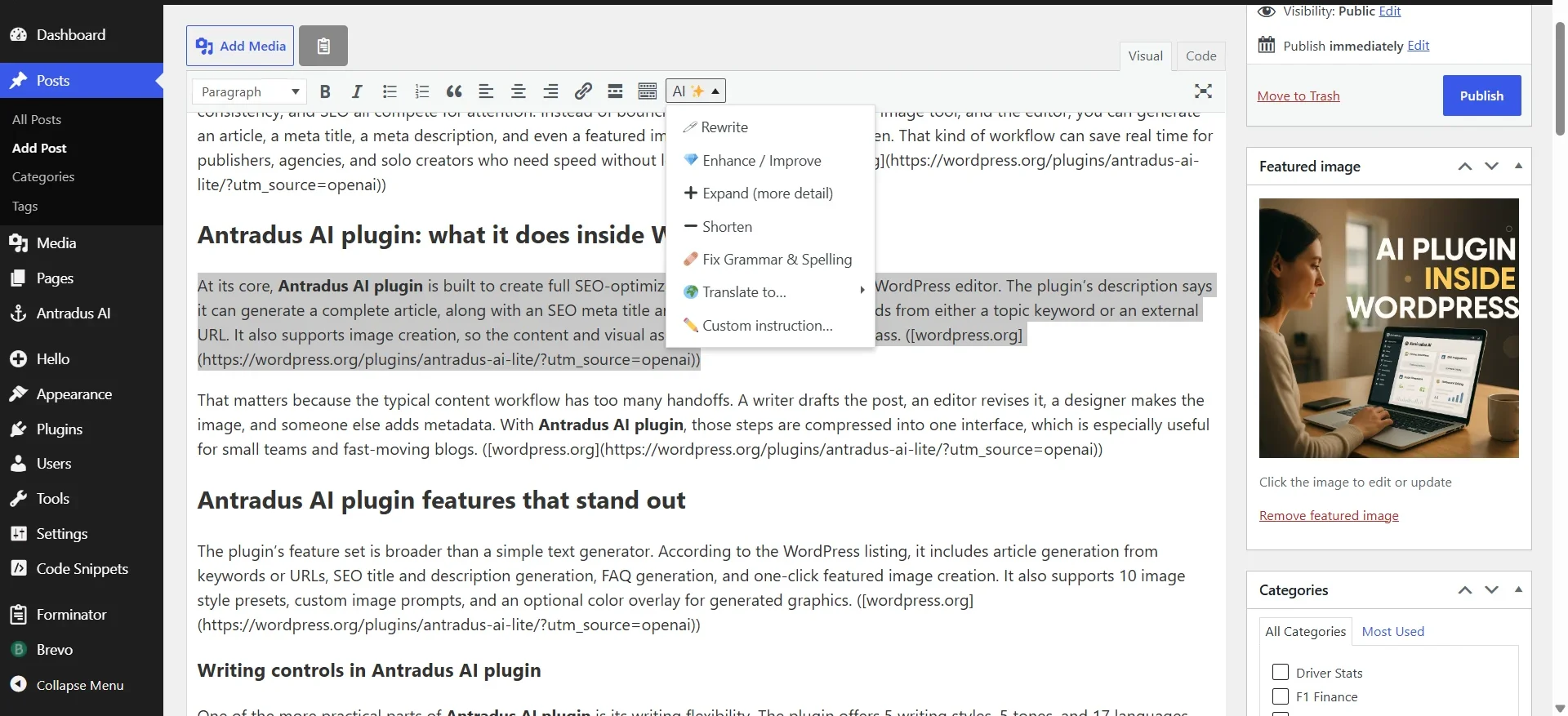
Task: Collapse the admin menu
Action: tap(82, 686)
